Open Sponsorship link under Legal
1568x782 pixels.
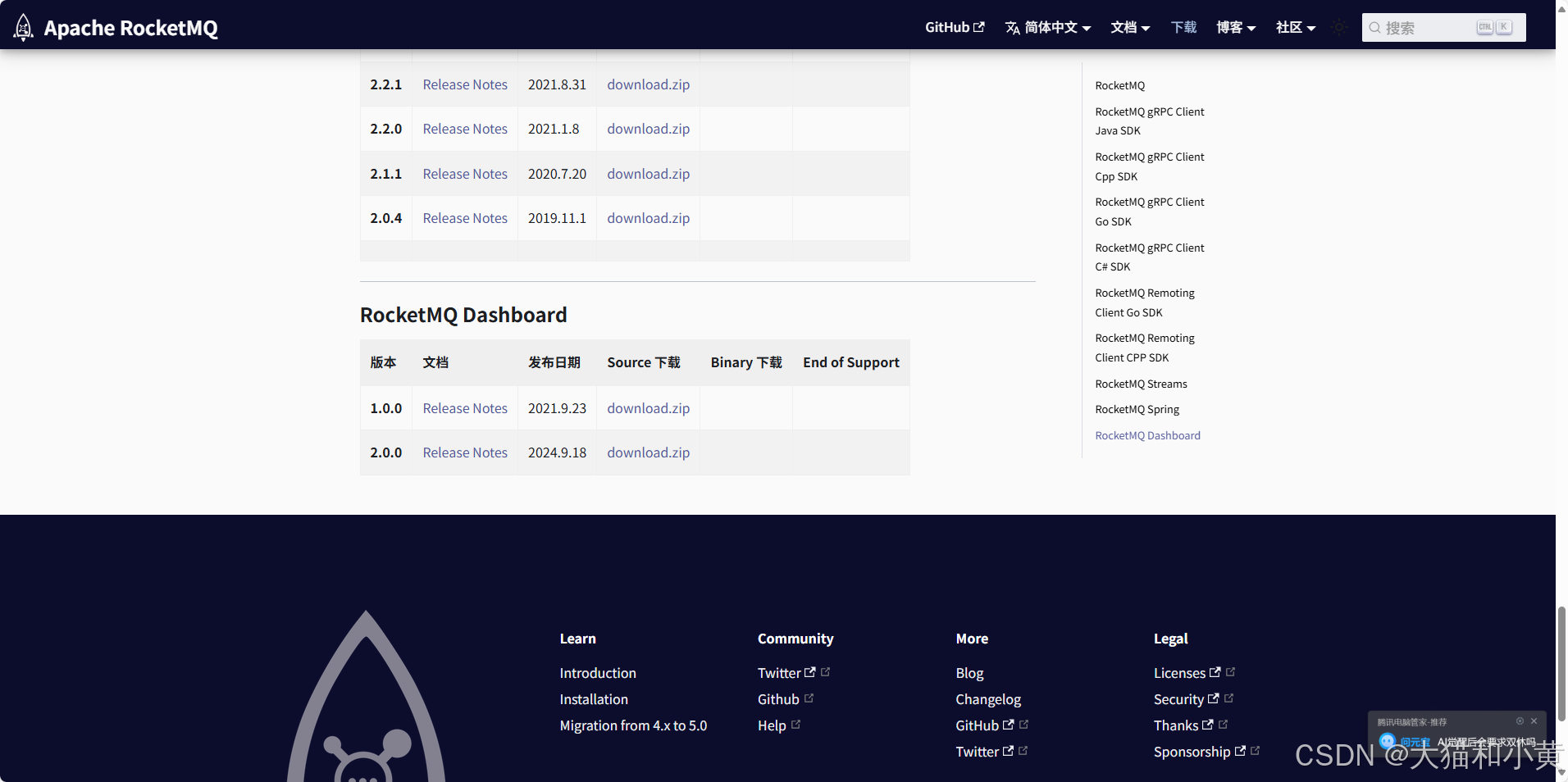(x=1199, y=752)
